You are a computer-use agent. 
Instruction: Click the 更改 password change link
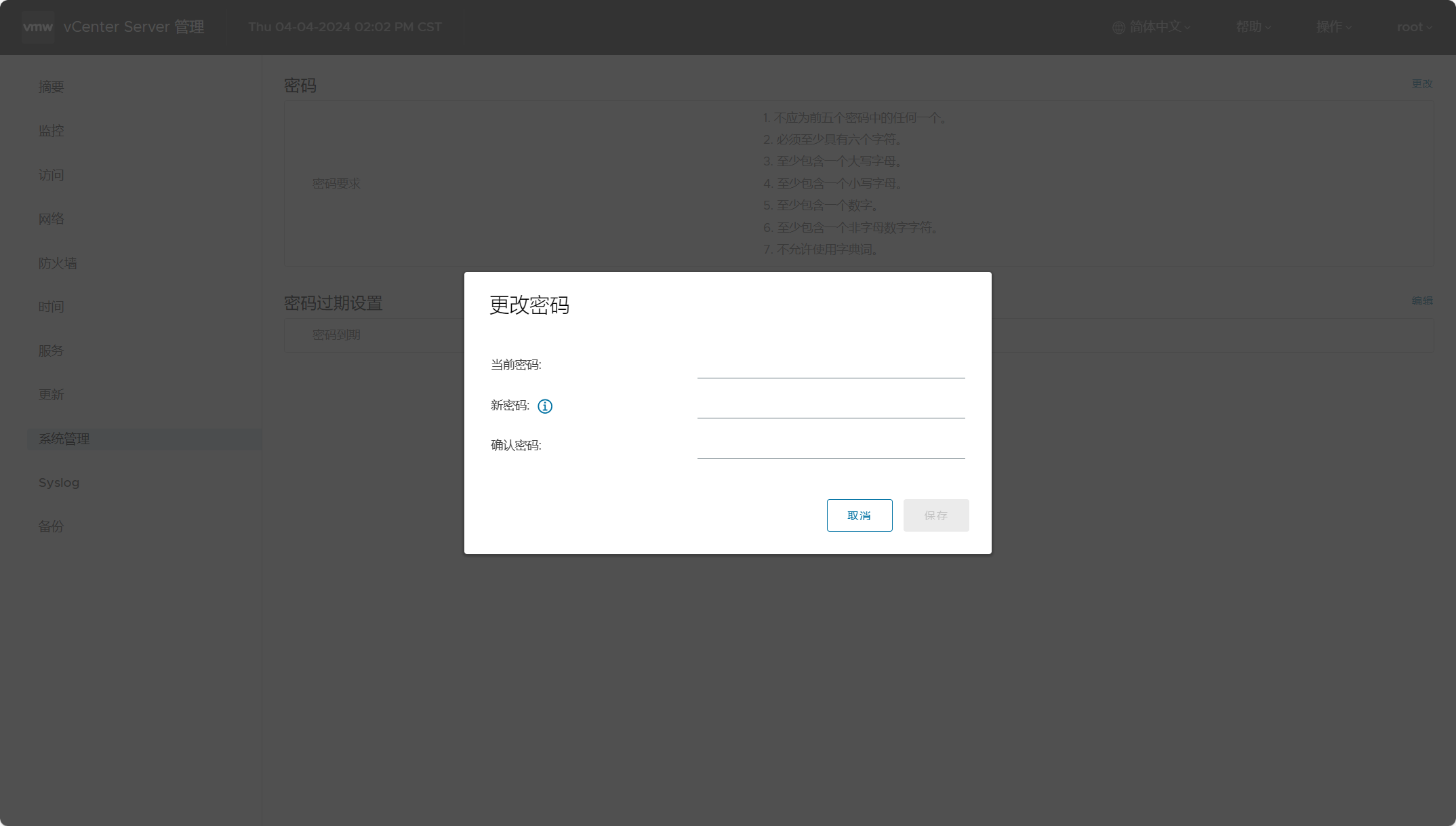pyautogui.click(x=1421, y=83)
